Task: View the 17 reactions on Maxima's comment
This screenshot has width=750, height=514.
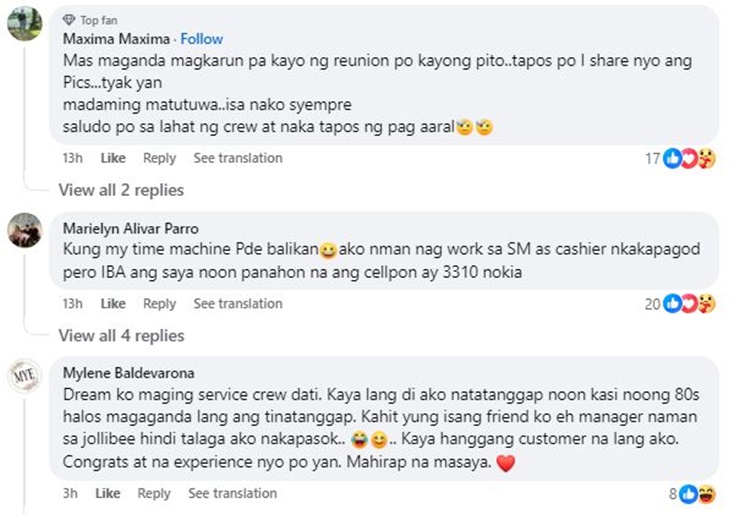Action: [x=680, y=158]
